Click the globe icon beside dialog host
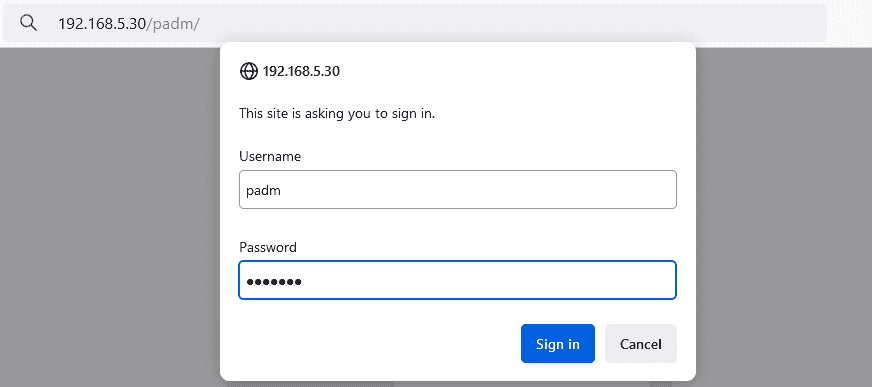The height and width of the screenshot is (387, 872). tap(249, 71)
